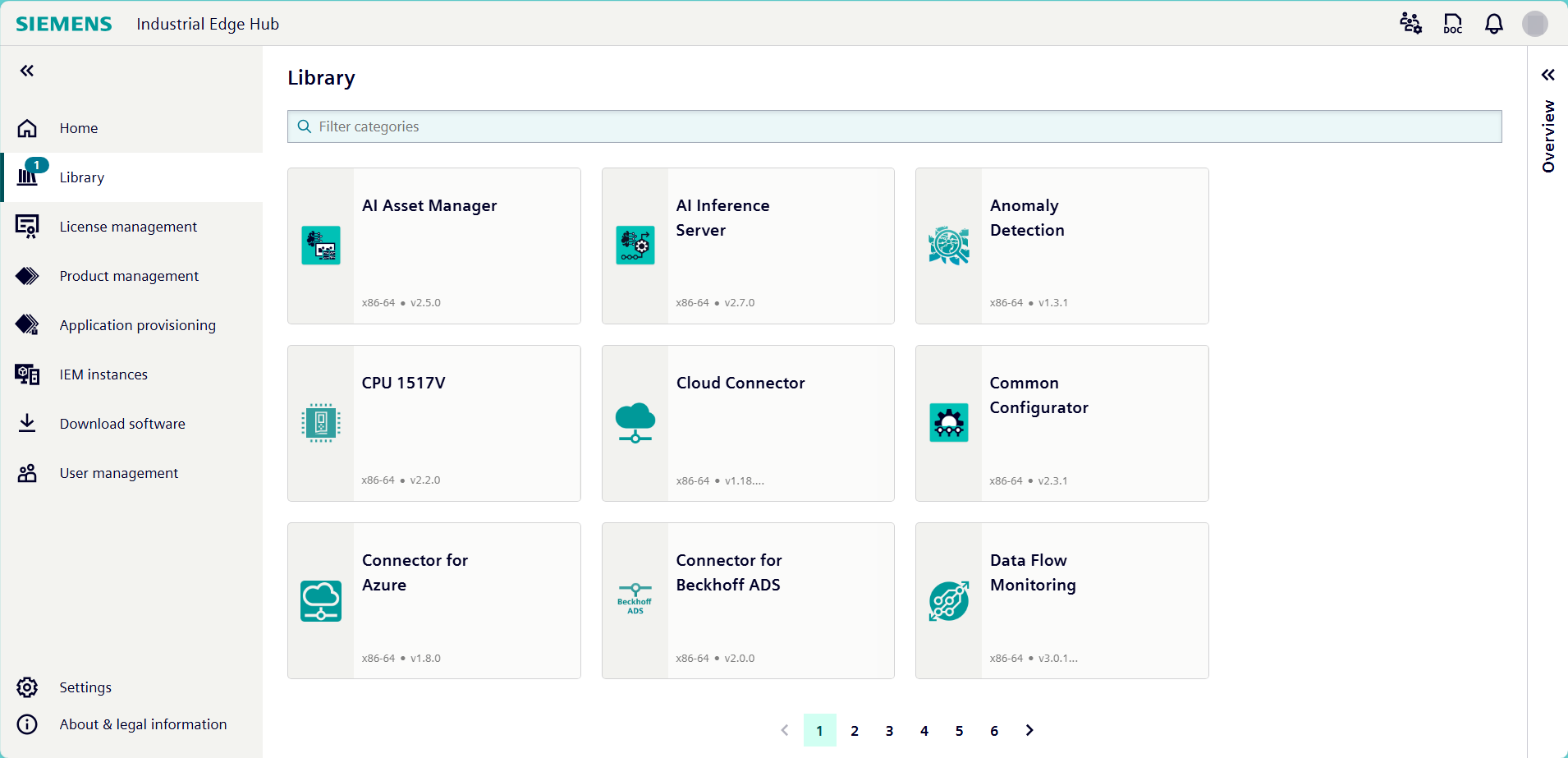Click the CPU 1517V chip icon
This screenshot has width=1568, height=758.
[321, 423]
